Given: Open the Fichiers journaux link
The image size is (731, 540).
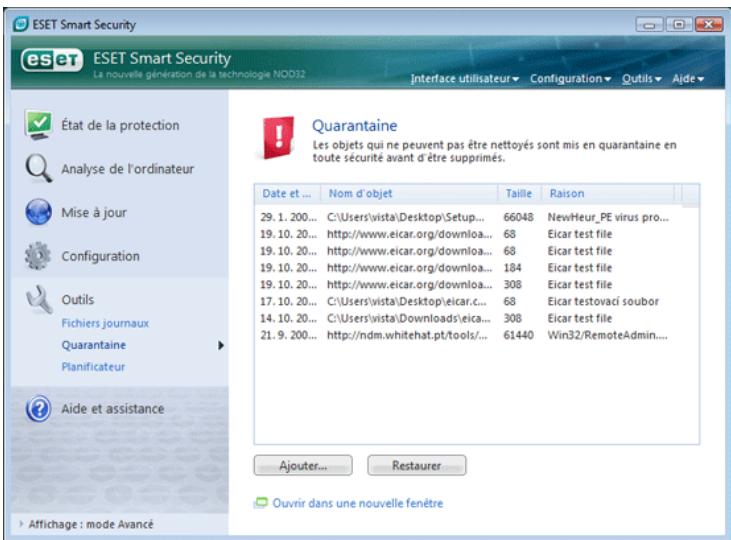Looking at the screenshot, I should click(105, 323).
